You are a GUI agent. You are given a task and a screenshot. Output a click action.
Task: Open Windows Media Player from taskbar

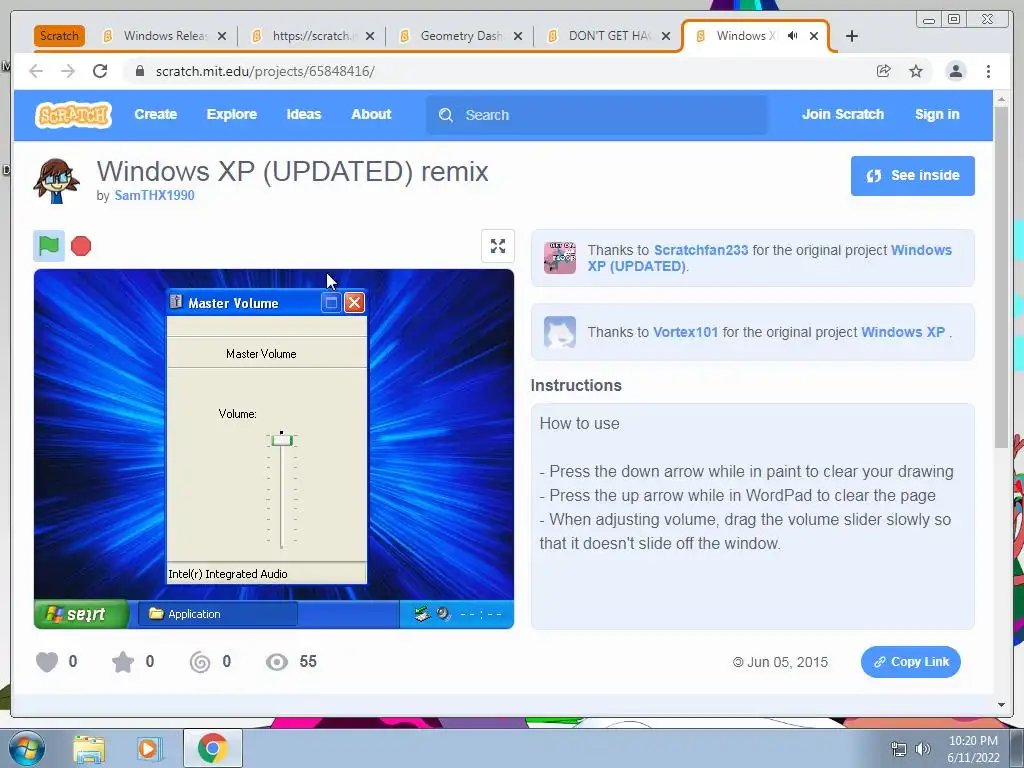click(x=149, y=748)
